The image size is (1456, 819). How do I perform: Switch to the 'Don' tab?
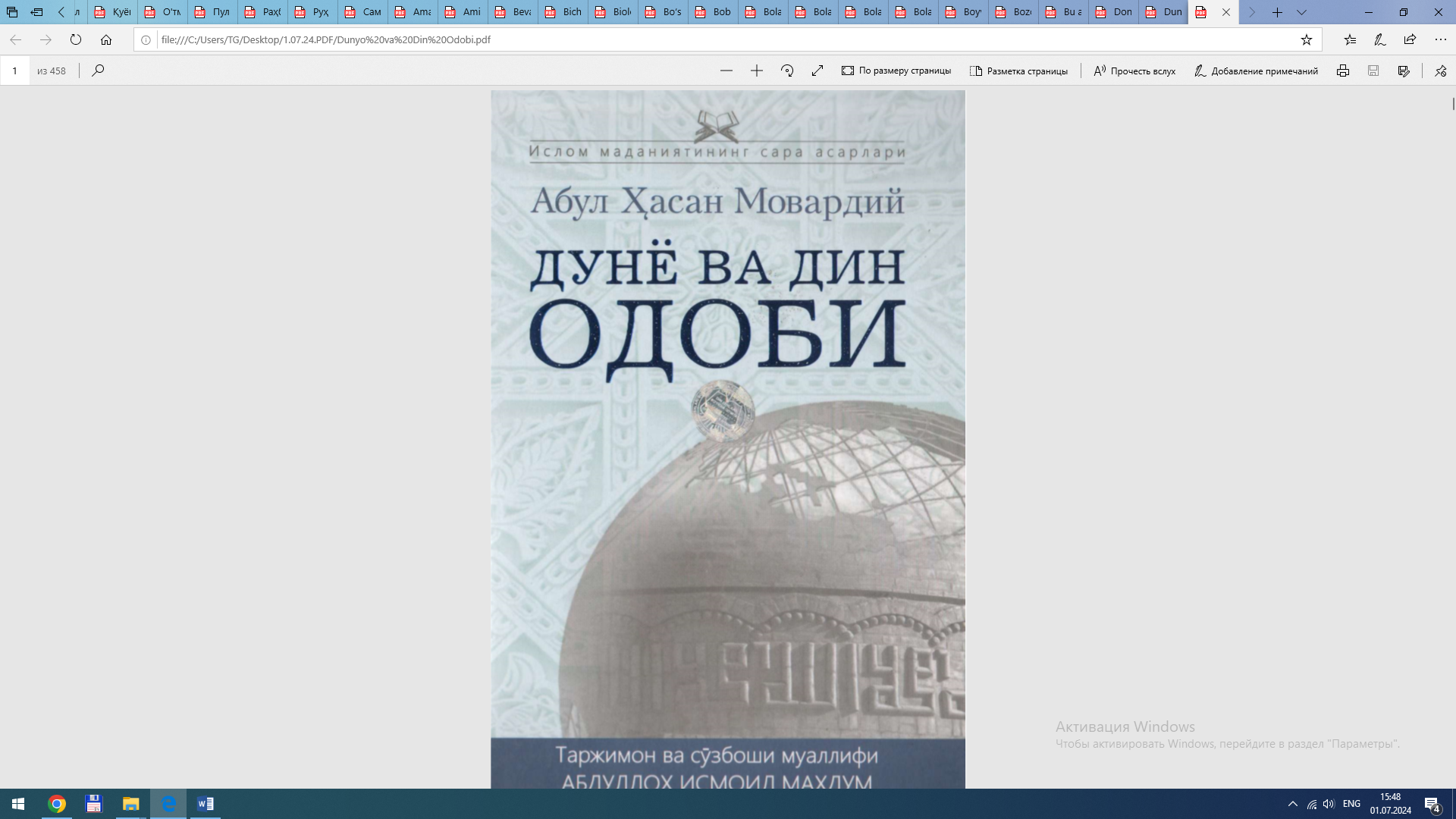pyautogui.click(x=1113, y=12)
